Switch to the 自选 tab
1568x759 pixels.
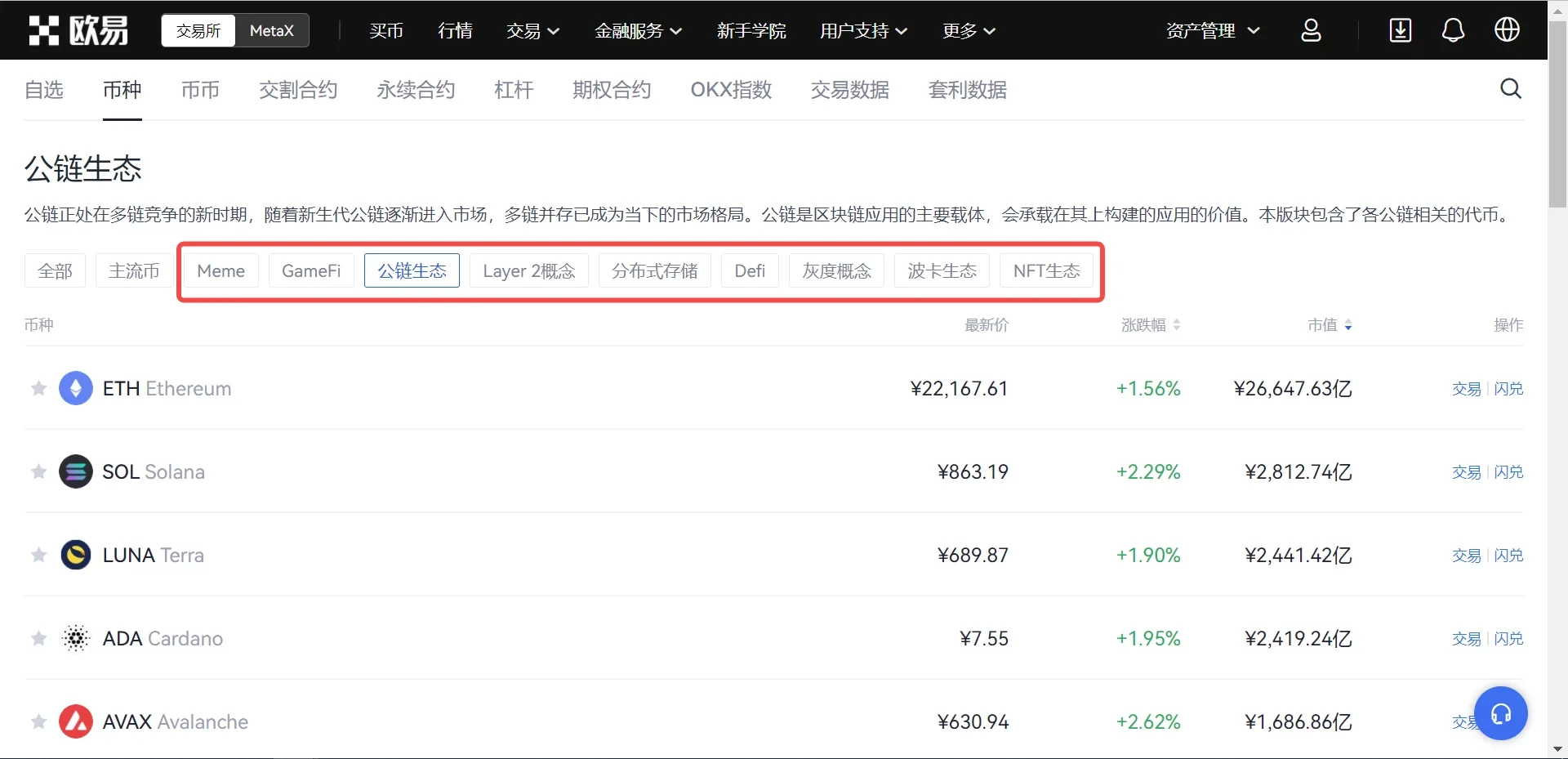point(44,90)
